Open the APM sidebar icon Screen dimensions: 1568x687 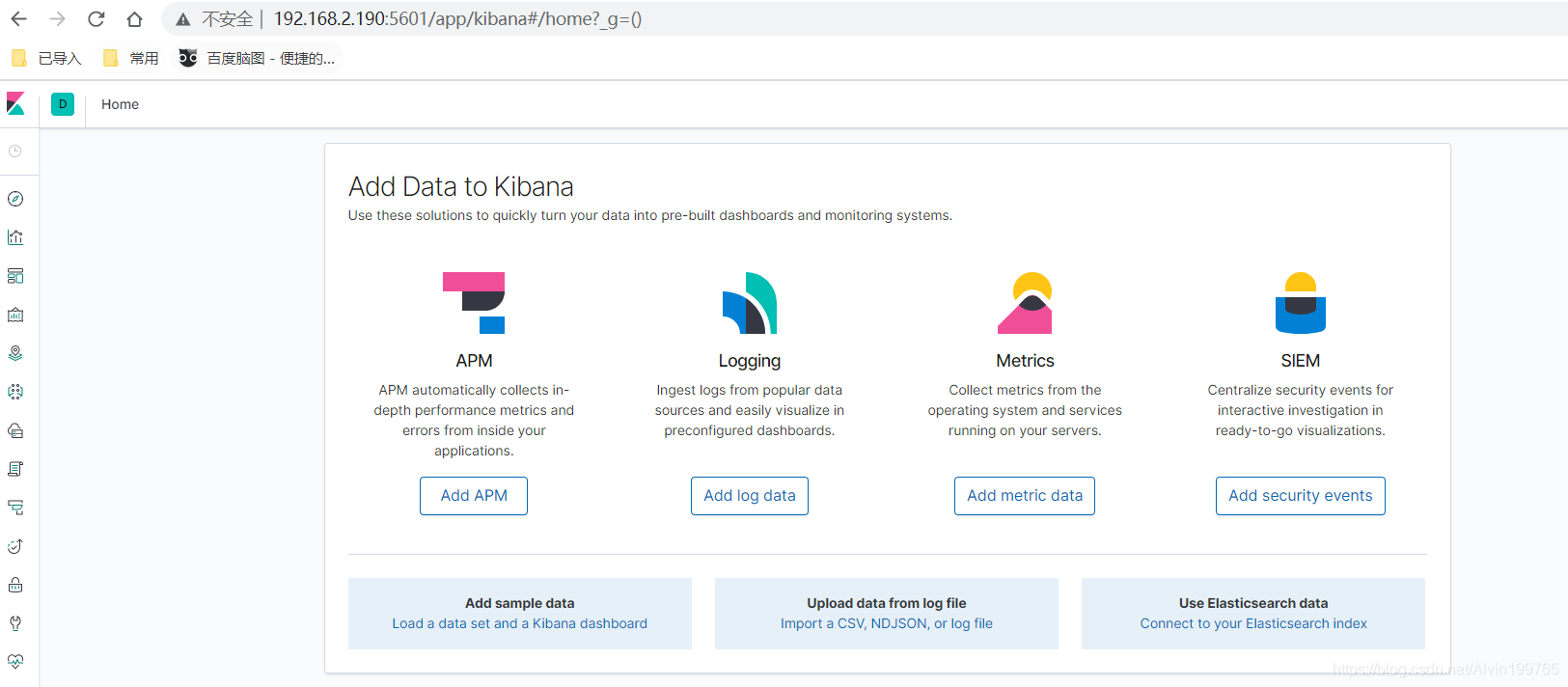(15, 508)
